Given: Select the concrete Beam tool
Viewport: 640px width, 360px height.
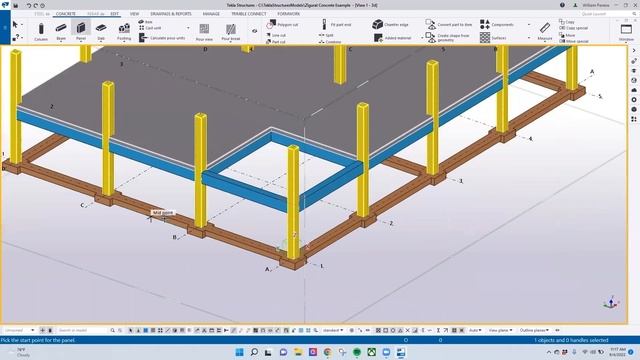Looking at the screenshot, I should 61,31.
